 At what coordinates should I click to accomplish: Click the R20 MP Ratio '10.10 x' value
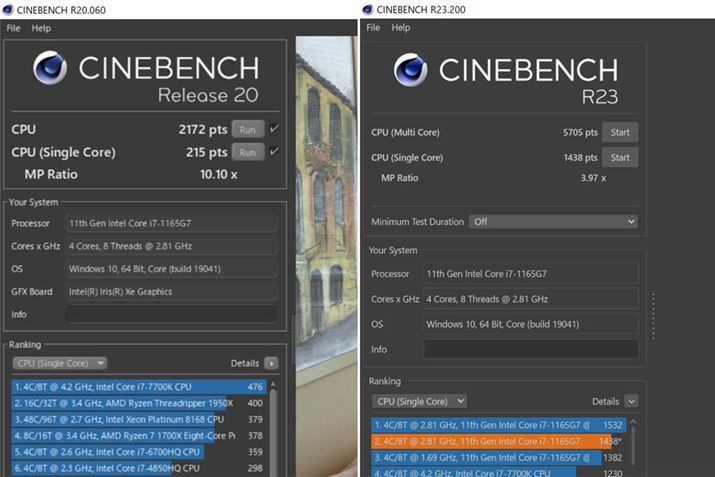[218, 174]
